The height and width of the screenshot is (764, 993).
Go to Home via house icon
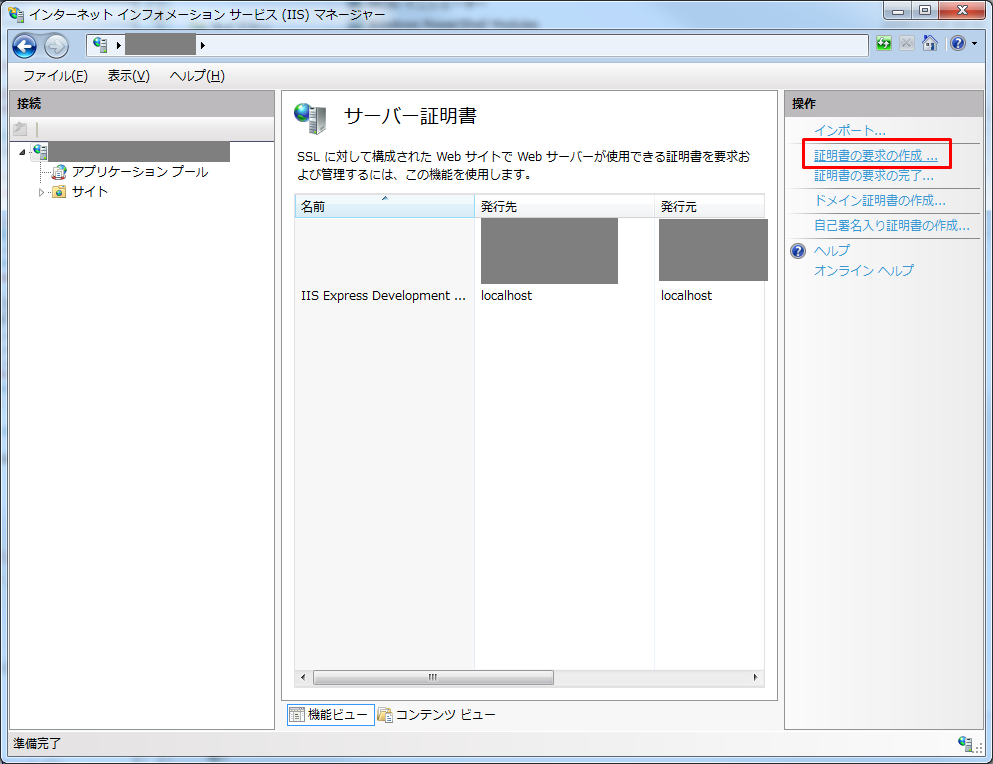click(929, 43)
